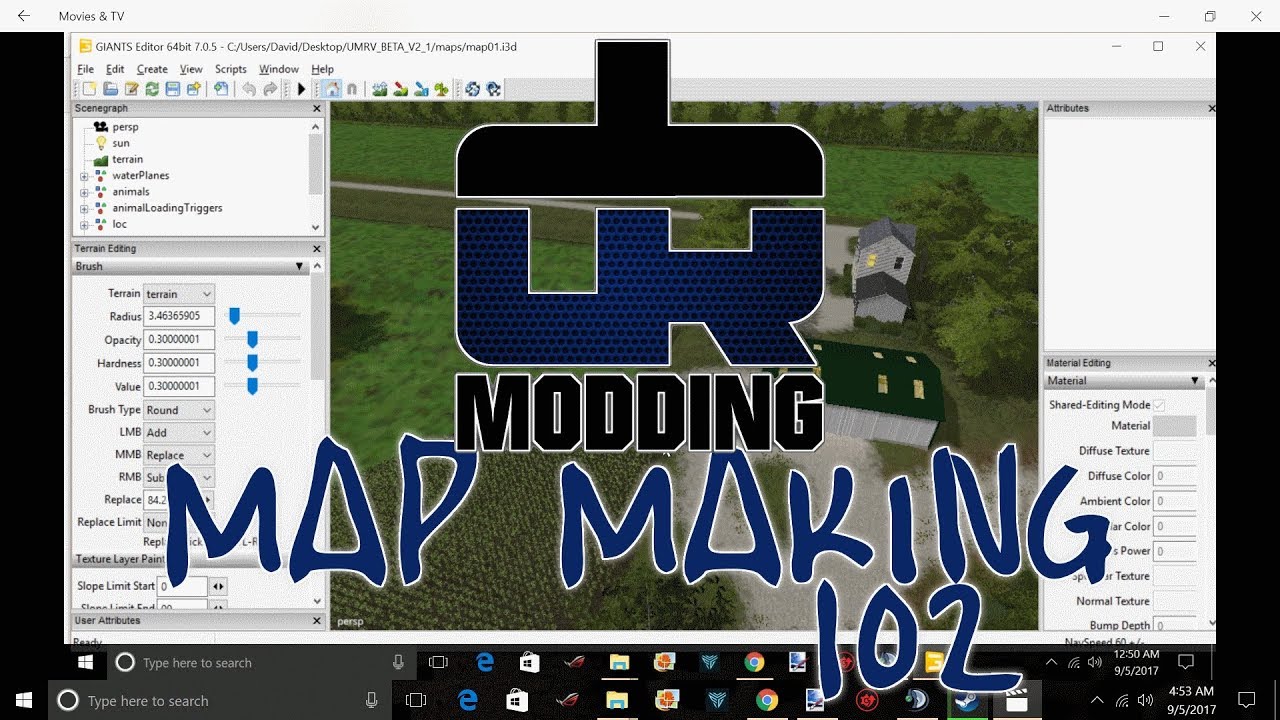Click the Radius value field 3.46365905
The height and width of the screenshot is (720, 1280).
coord(179,316)
